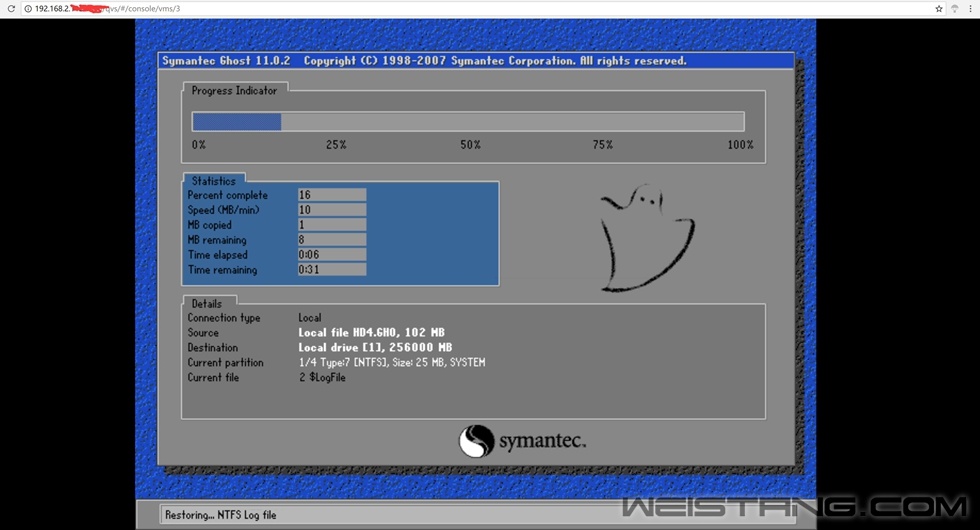
Task: Click the browser address bar URL
Action: (x=108, y=9)
